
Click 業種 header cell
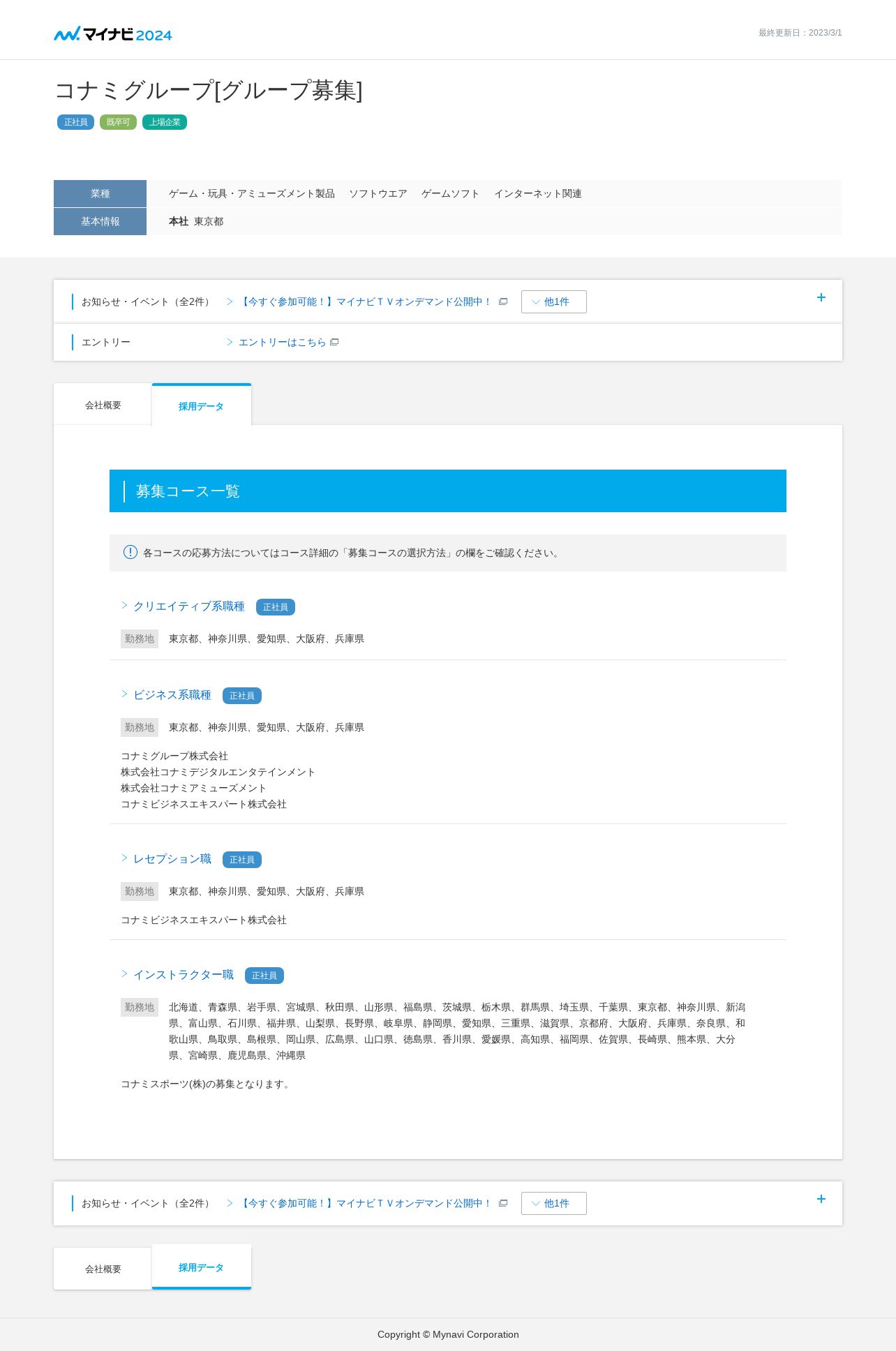coord(100,193)
